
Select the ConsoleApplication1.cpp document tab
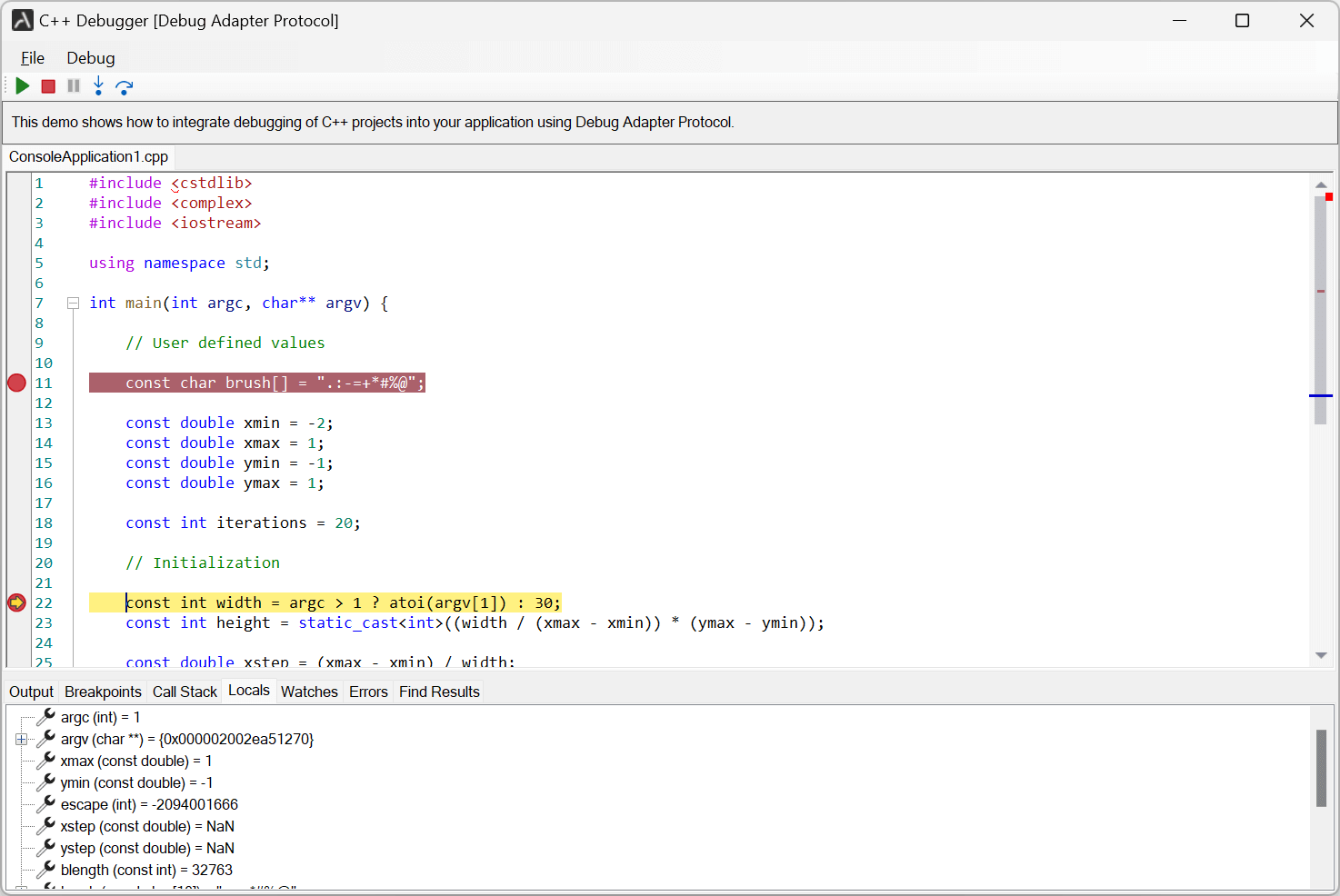[88, 157]
